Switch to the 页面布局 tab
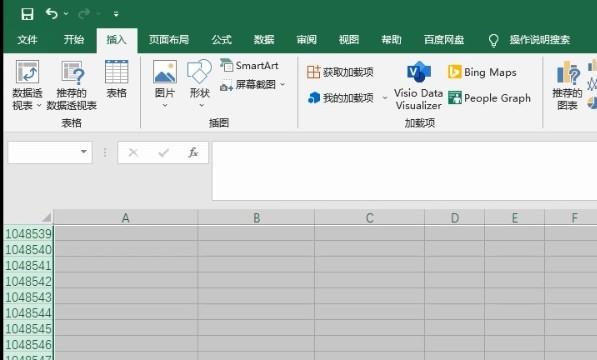597x360 pixels. pos(169,40)
